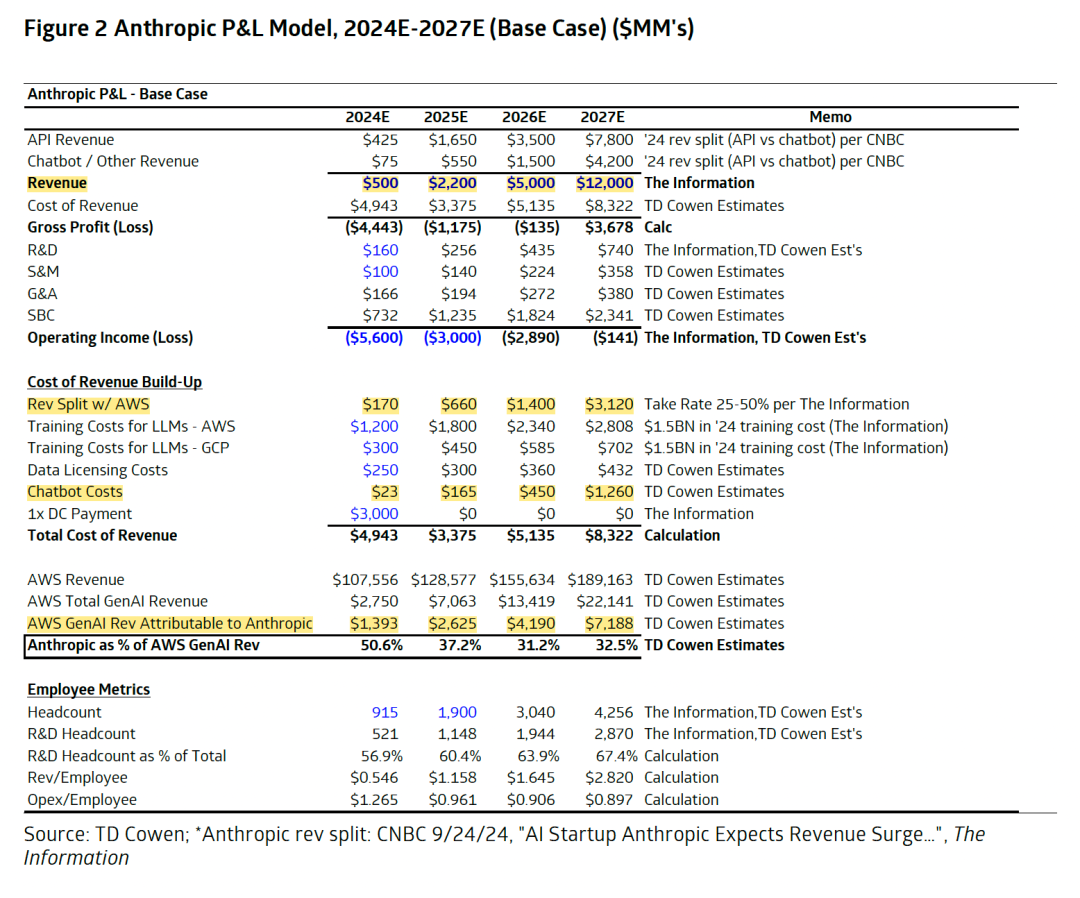Select the 2027E G&A value $380
This screenshot has height=898, width=1080.
pos(615,294)
